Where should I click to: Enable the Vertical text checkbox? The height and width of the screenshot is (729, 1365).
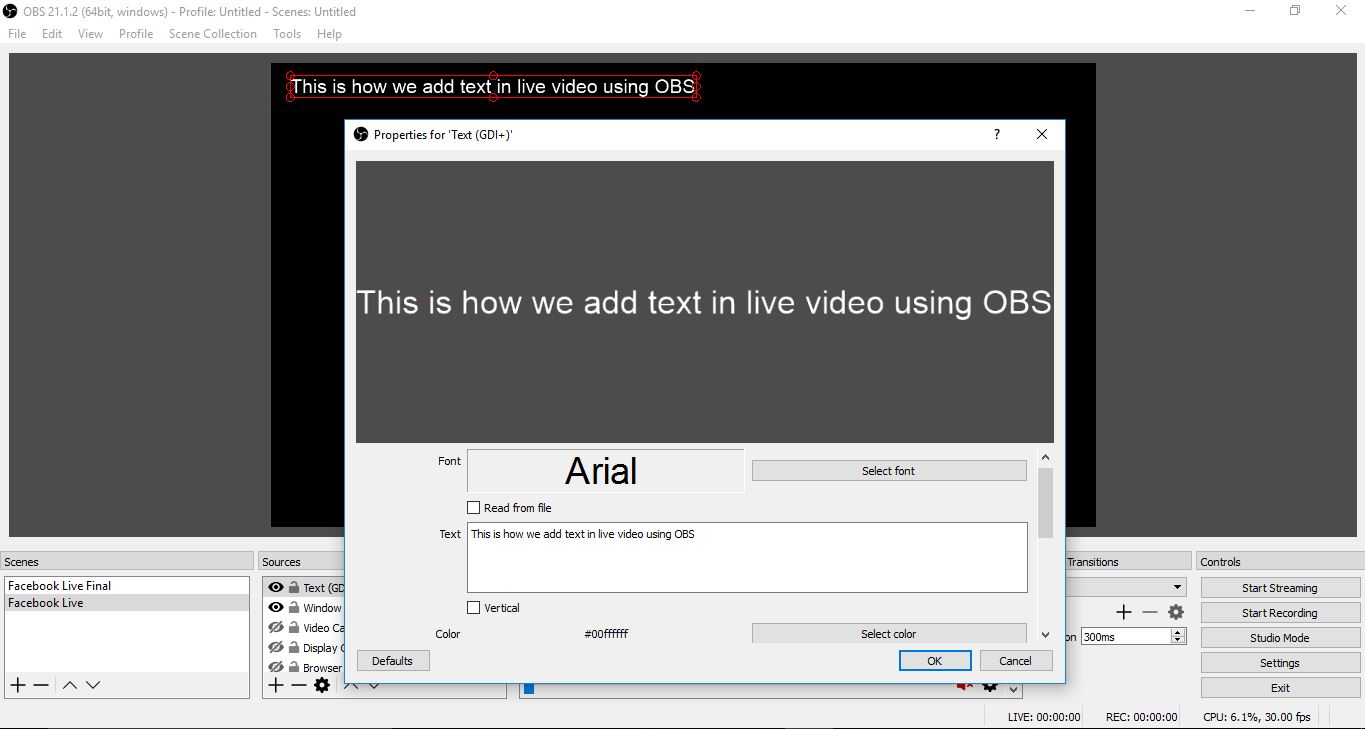474,608
